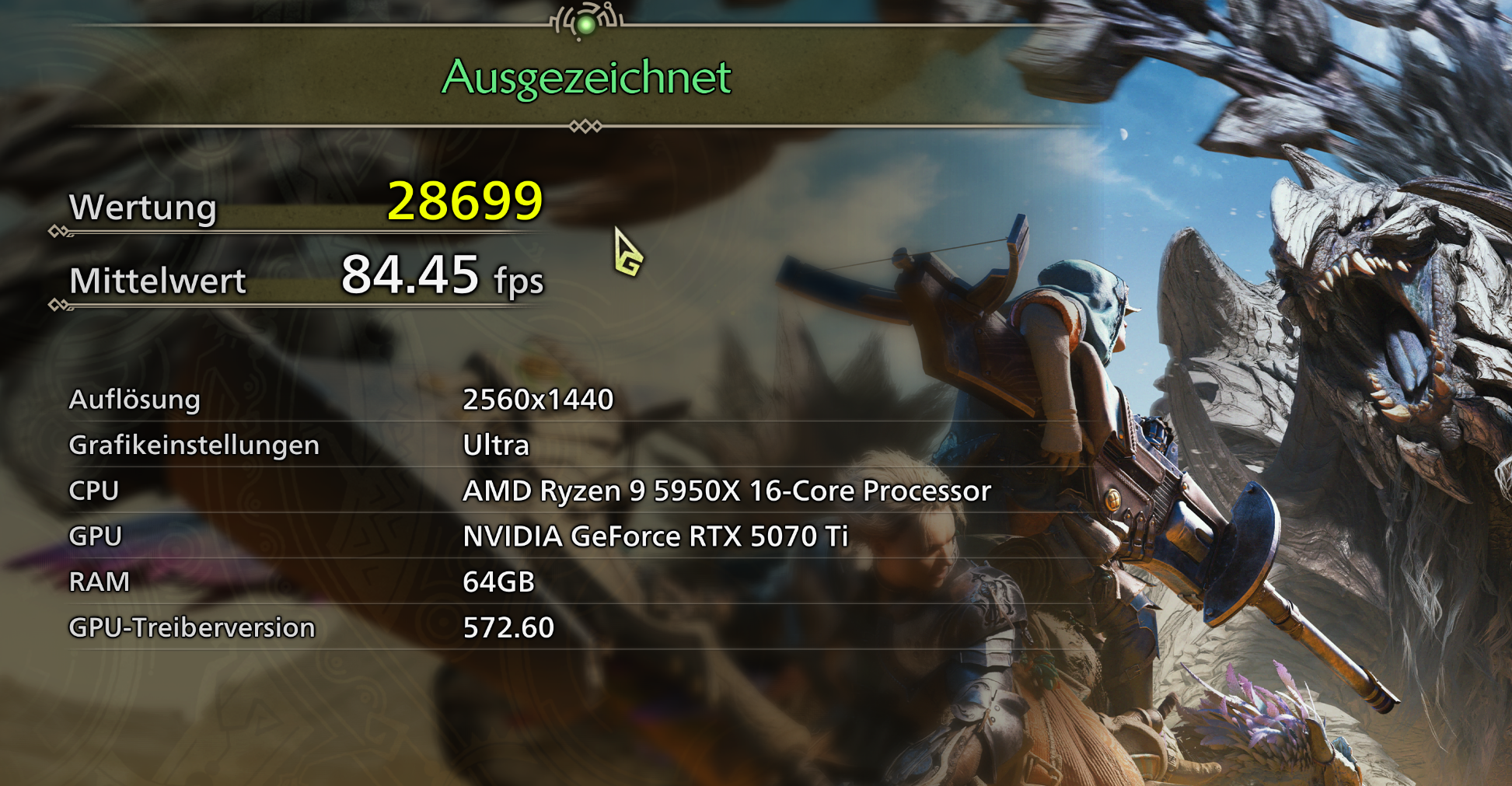Click the Mittelwert label
The height and width of the screenshot is (786, 1512).
click(158, 281)
